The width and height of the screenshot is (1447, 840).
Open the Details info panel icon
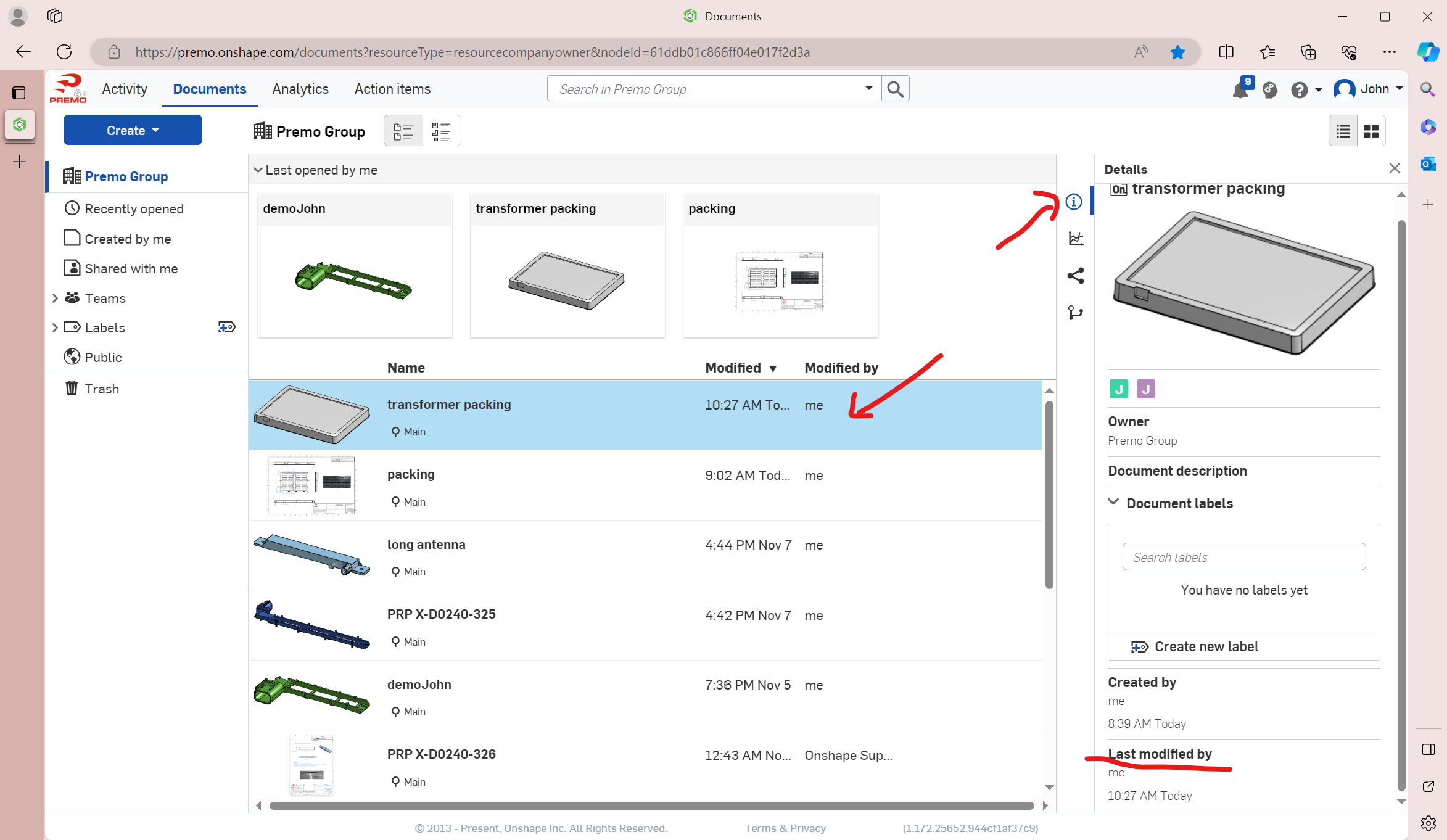[1074, 202]
